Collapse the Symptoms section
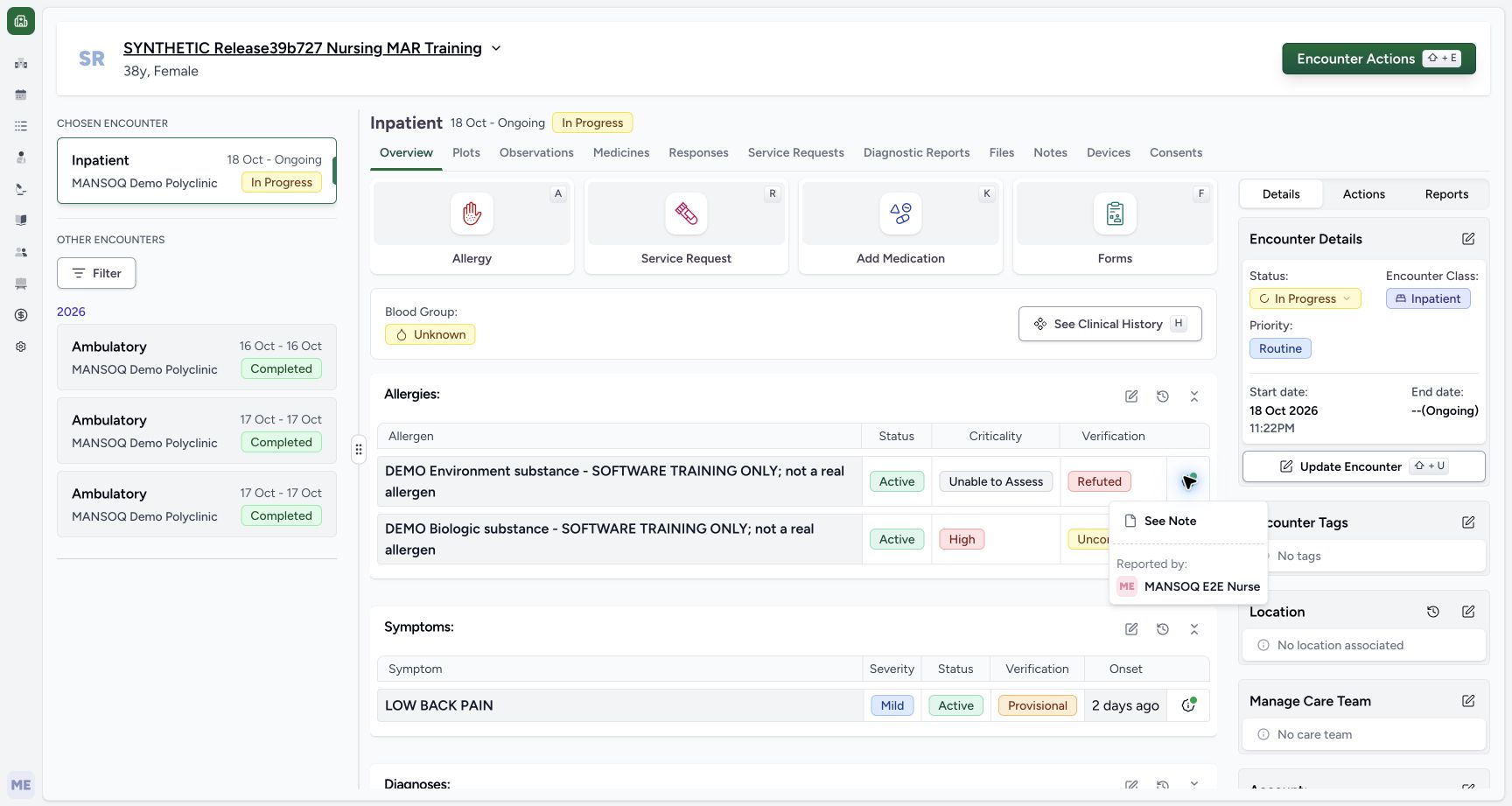 1194,629
